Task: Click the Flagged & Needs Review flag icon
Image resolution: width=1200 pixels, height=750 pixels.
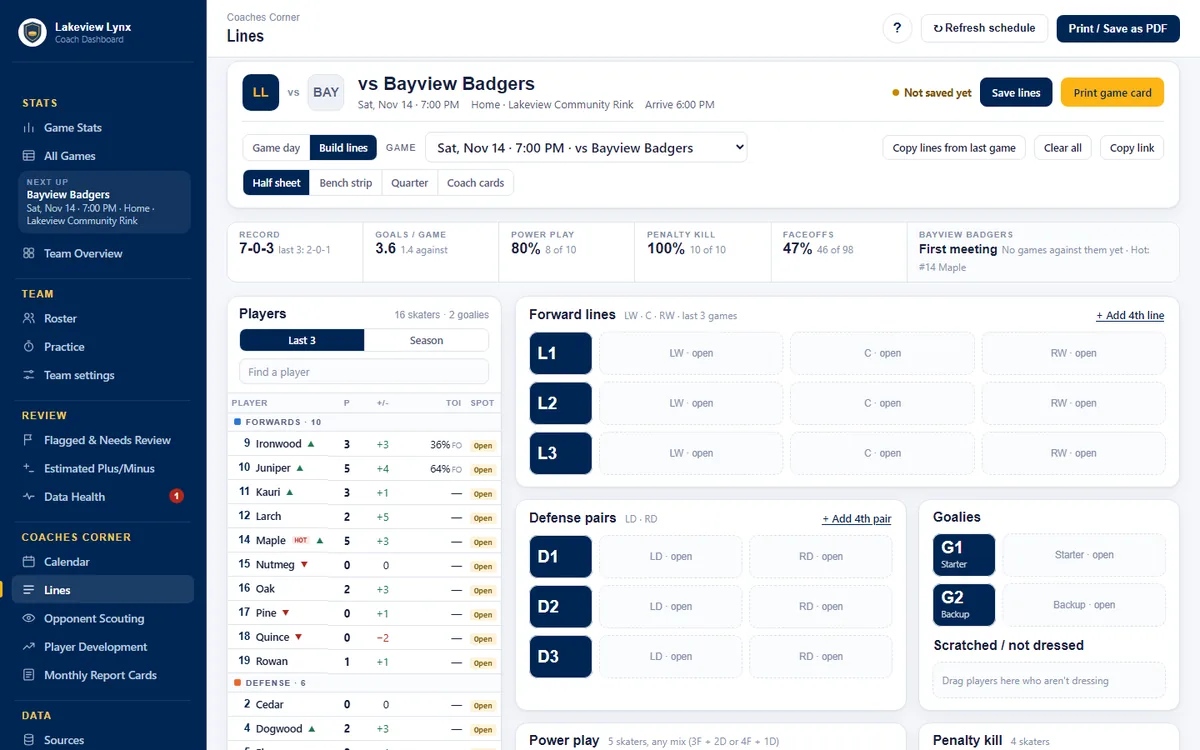Action: 29,440
